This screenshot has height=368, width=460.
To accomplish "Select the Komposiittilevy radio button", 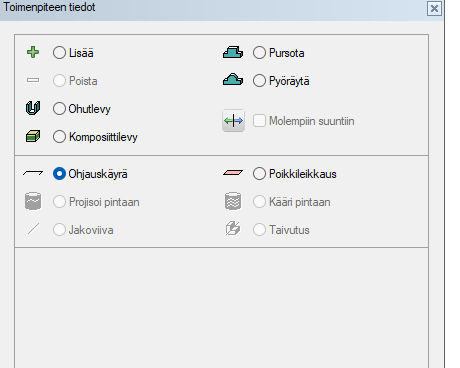I will pos(59,137).
